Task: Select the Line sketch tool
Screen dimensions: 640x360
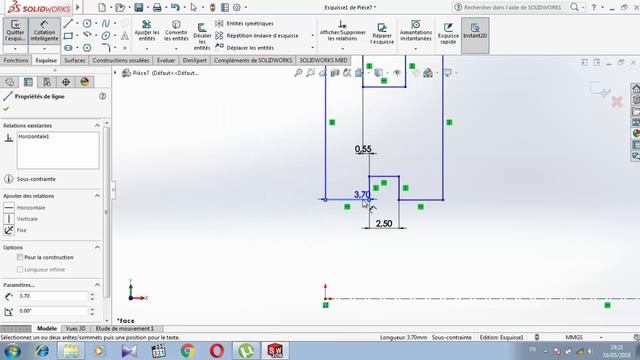Action: 68,24
